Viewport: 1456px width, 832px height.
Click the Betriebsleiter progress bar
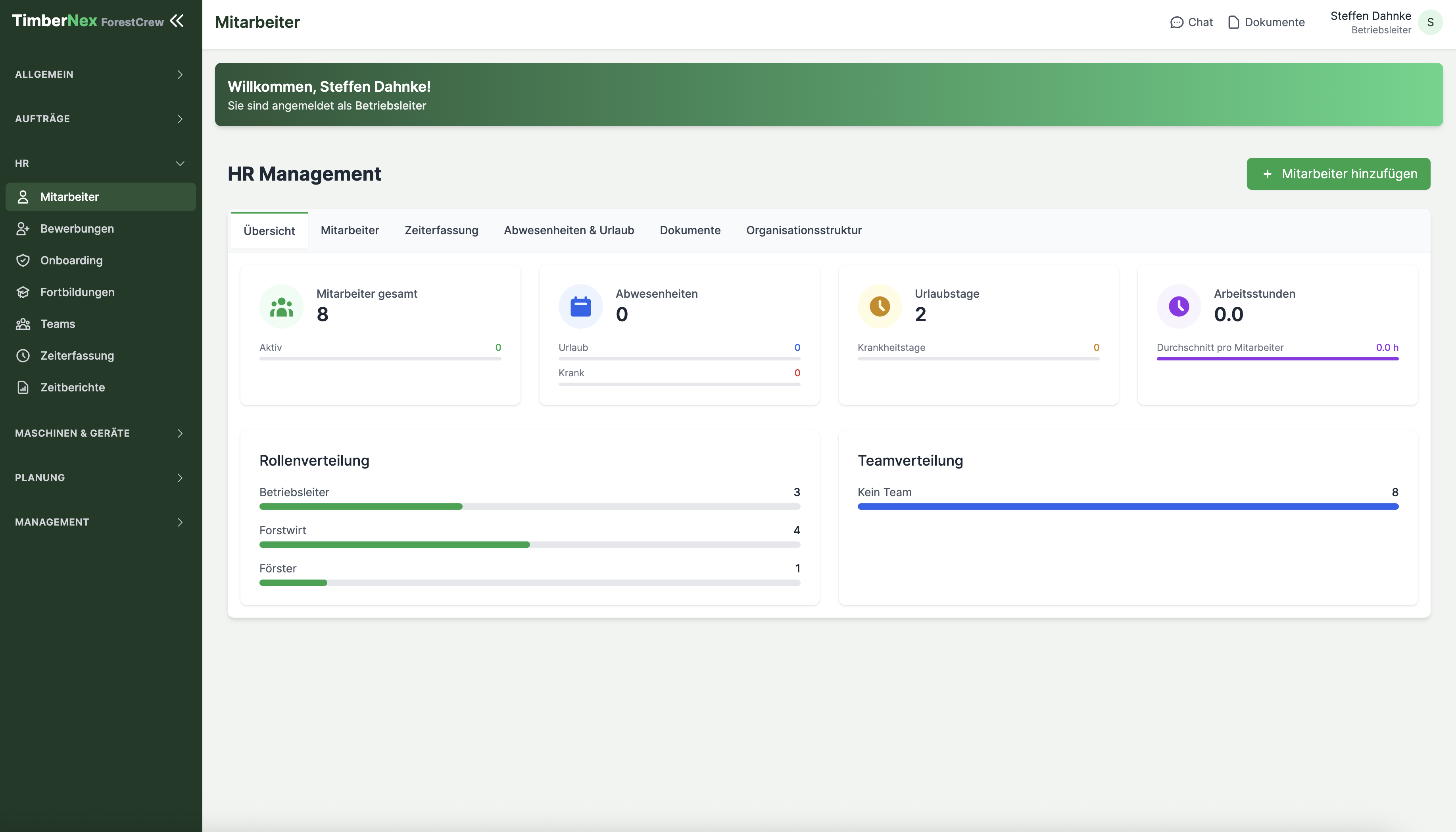(529, 506)
